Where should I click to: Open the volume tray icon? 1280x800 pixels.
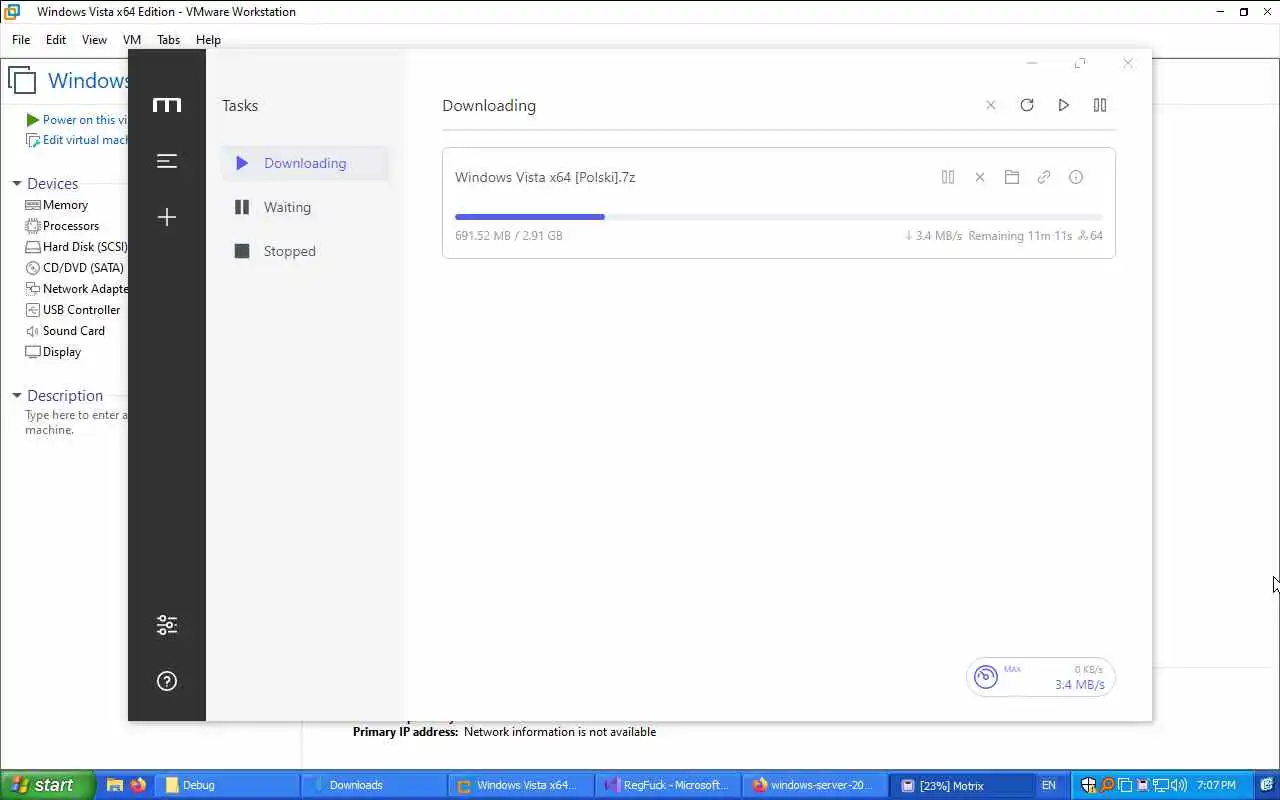pos(1178,785)
